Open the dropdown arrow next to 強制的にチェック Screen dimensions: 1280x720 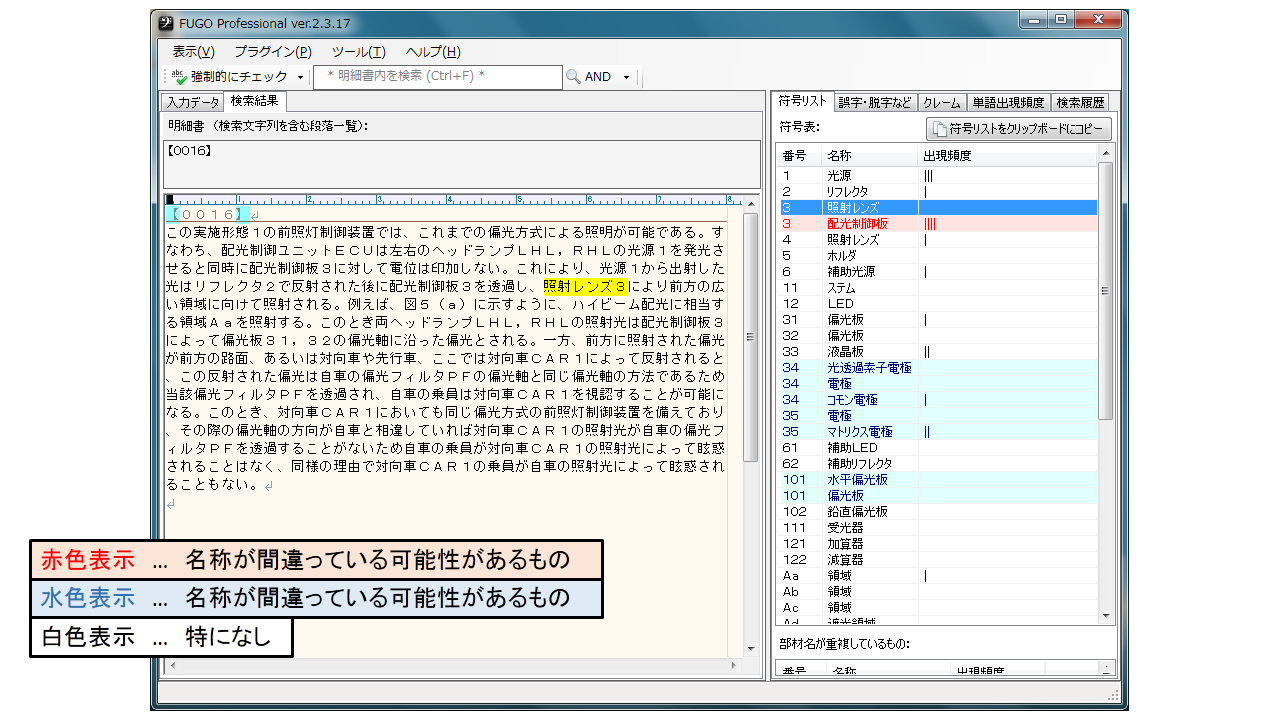[x=301, y=77]
